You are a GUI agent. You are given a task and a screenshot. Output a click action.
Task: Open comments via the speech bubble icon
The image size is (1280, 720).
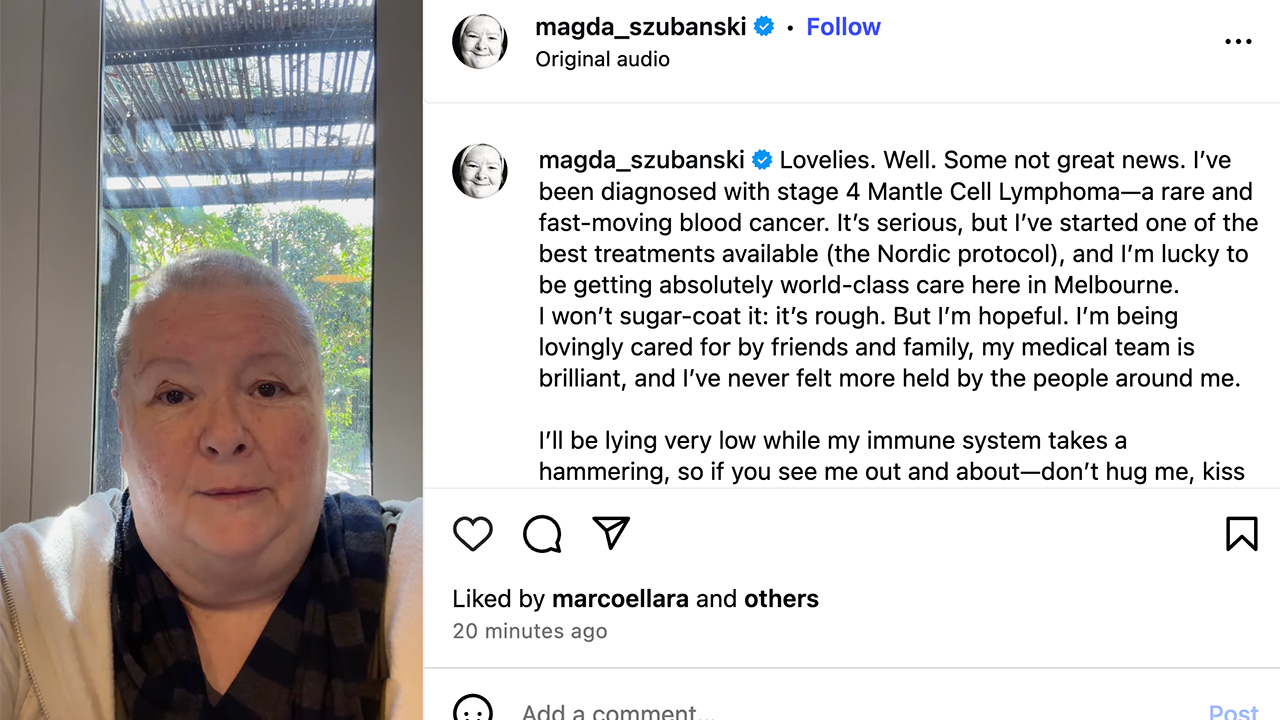[542, 534]
